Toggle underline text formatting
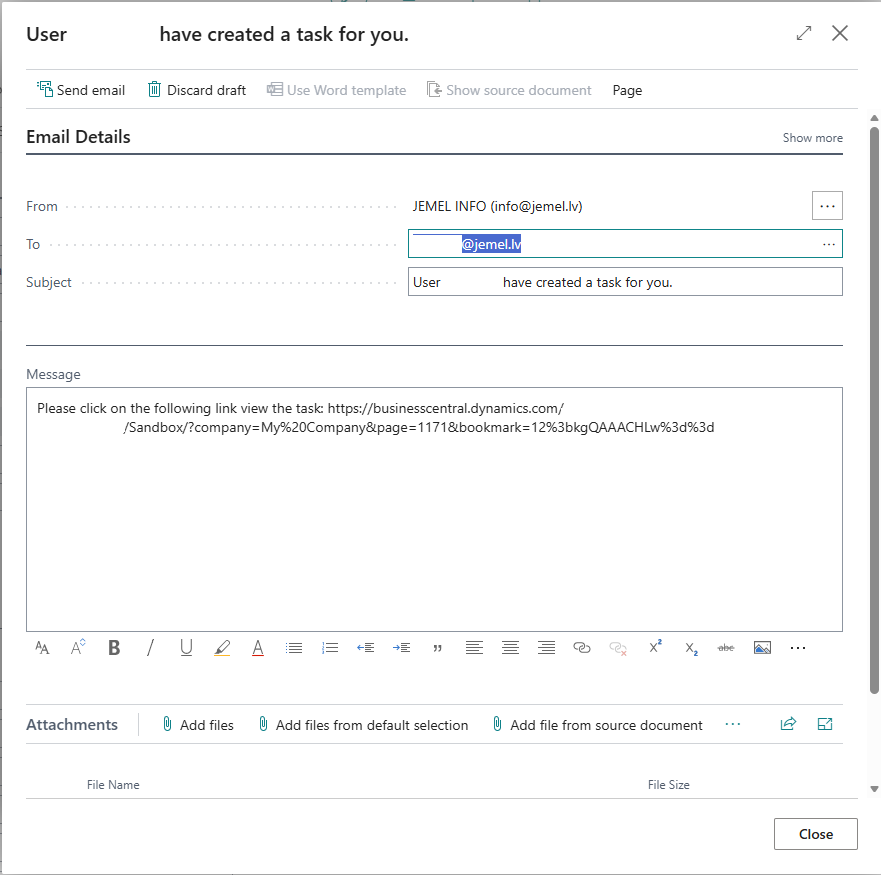The height and width of the screenshot is (875, 881). coord(186,648)
